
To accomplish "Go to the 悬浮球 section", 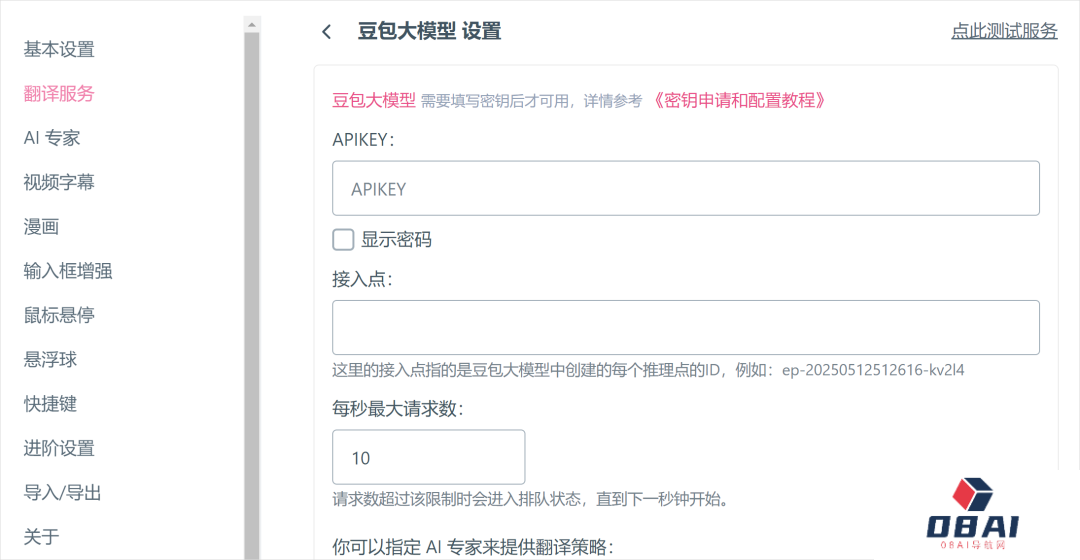I will 50,360.
